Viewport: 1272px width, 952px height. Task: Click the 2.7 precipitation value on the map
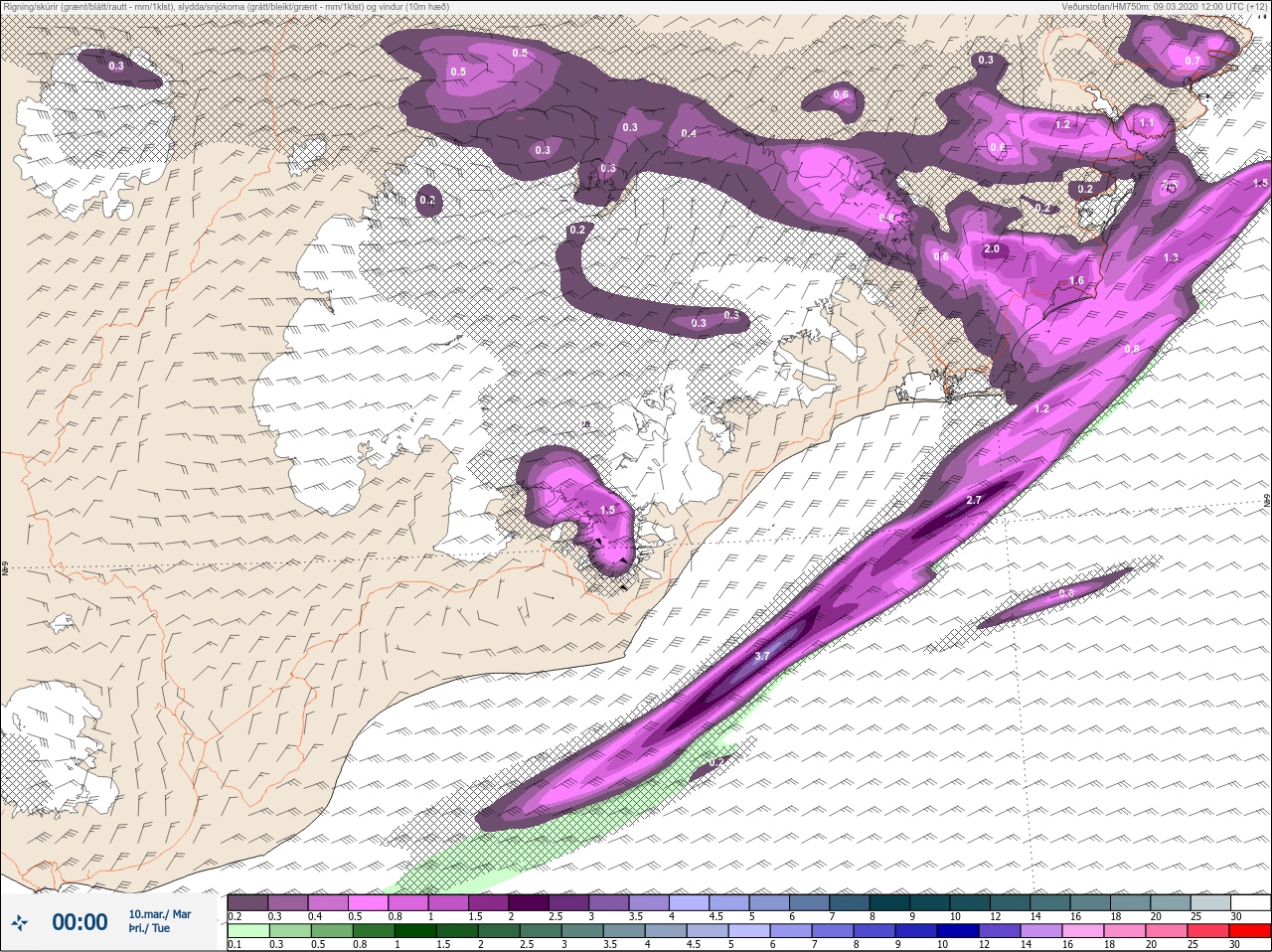point(974,500)
